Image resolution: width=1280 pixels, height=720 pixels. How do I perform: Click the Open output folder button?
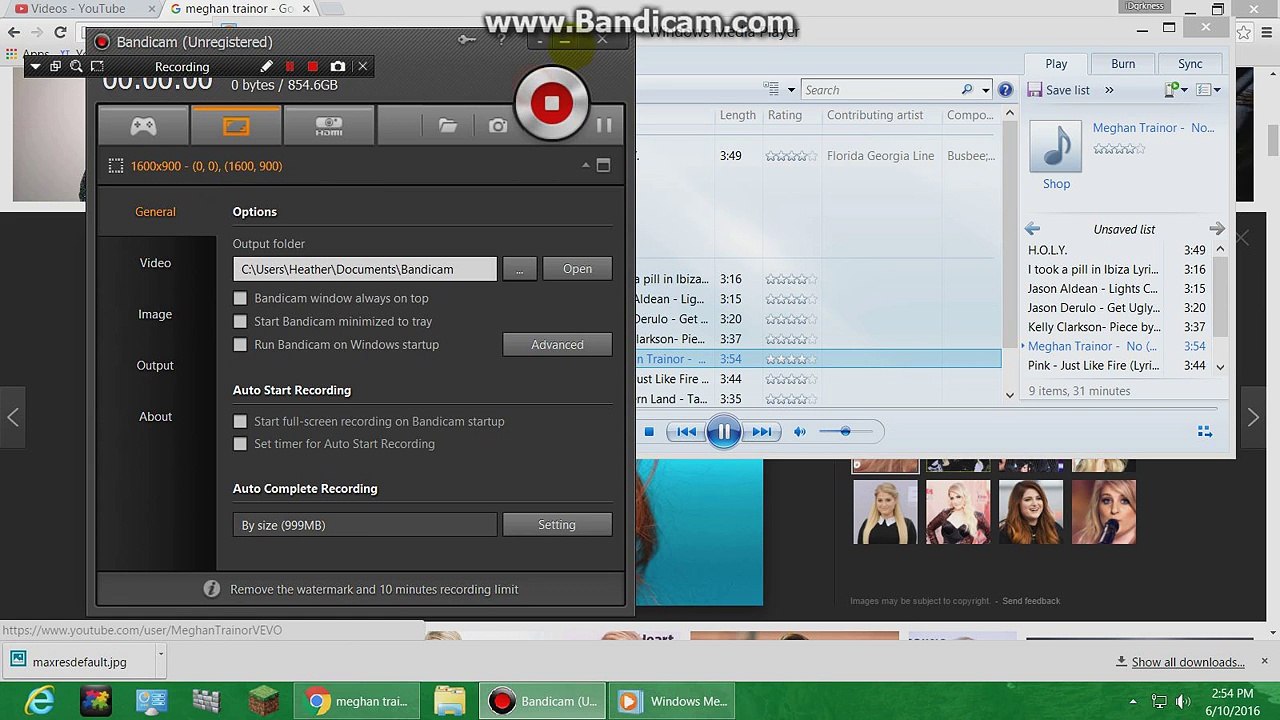point(577,269)
